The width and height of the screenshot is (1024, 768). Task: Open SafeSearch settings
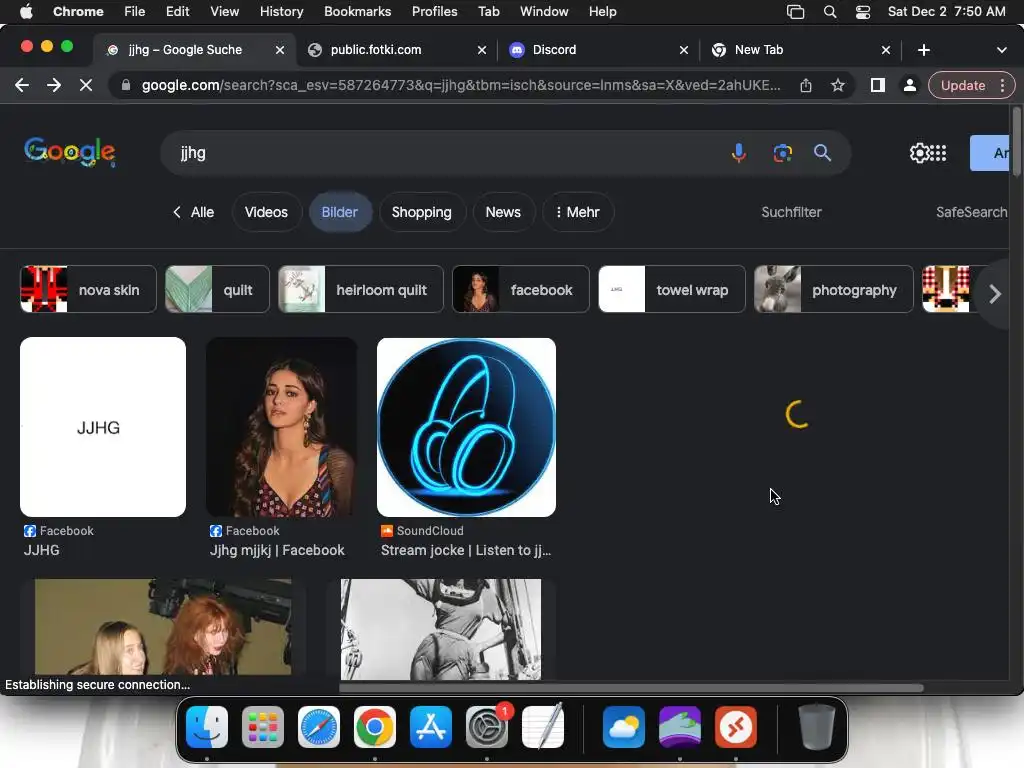pos(971,212)
